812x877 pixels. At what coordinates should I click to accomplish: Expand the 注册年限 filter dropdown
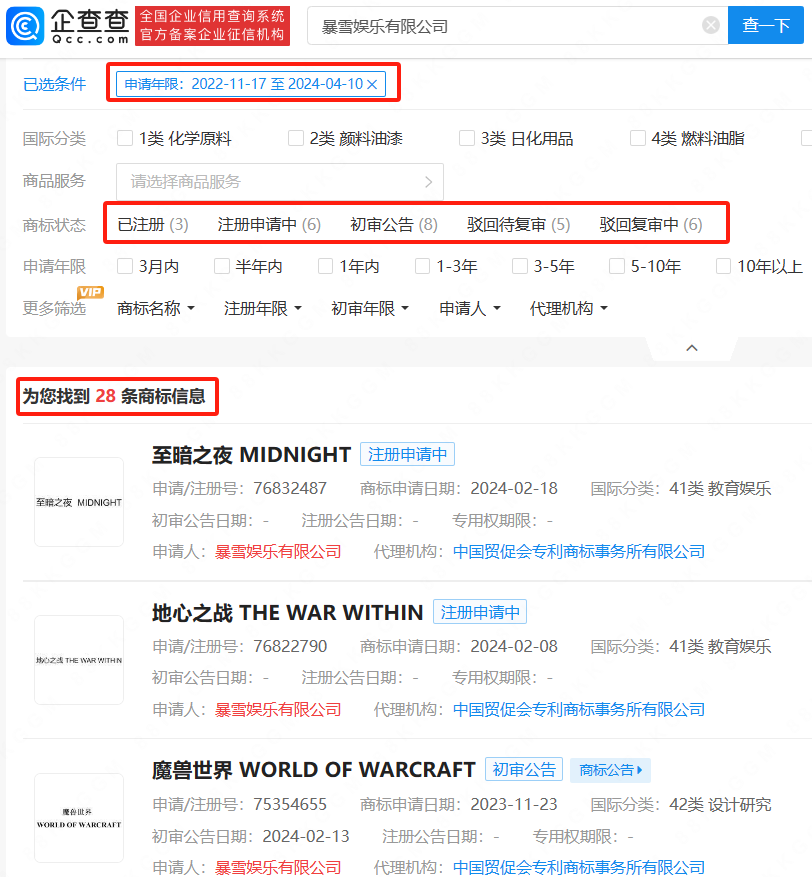(x=262, y=308)
